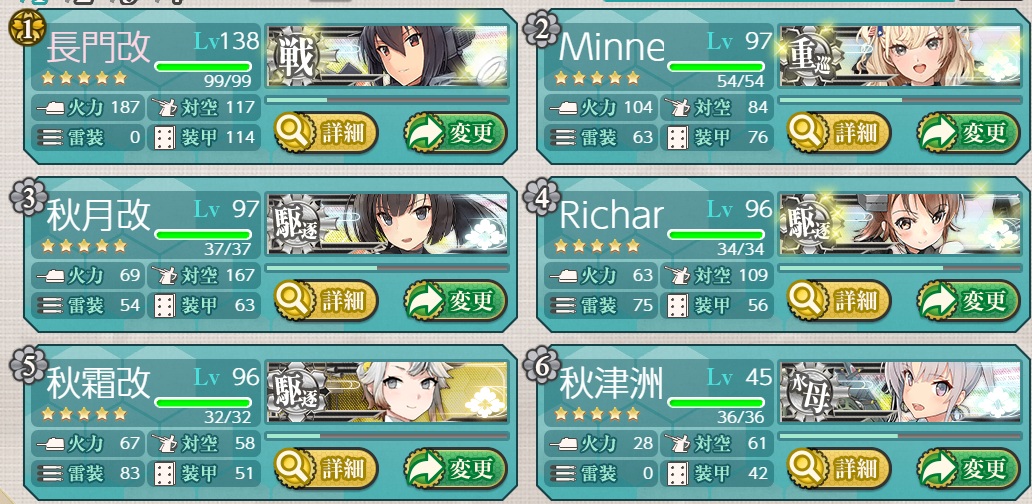The height and width of the screenshot is (504, 1032).
Task: Change the Richar ship via 変更
Action: [x=968, y=300]
